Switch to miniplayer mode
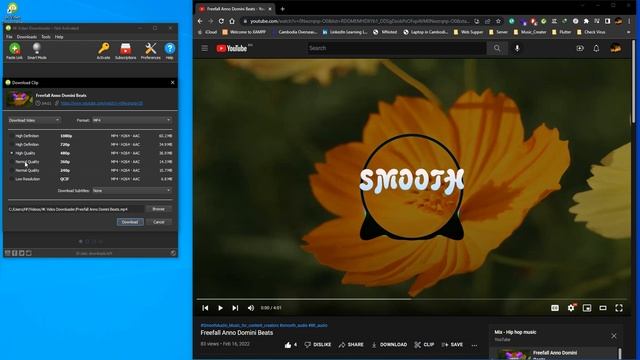The image size is (640, 360). [x=587, y=308]
